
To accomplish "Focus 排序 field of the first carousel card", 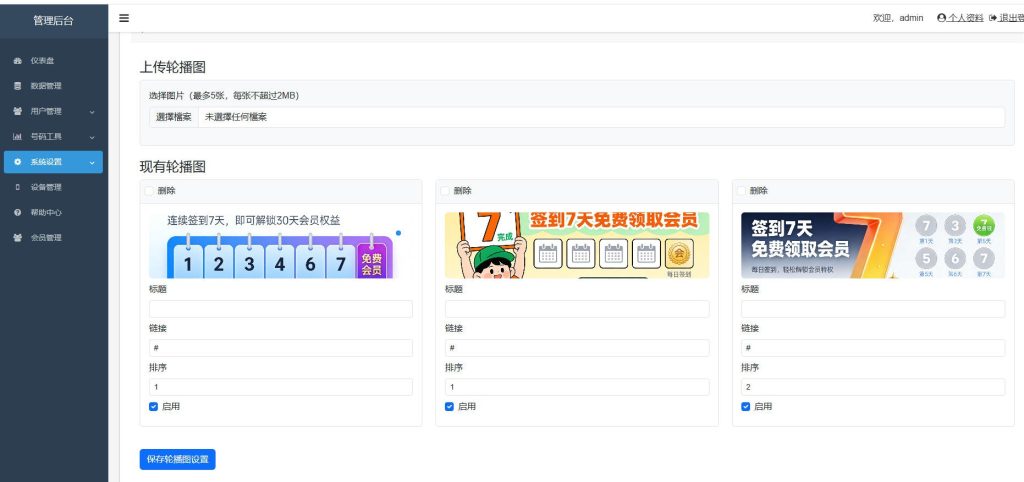I will 281,387.
